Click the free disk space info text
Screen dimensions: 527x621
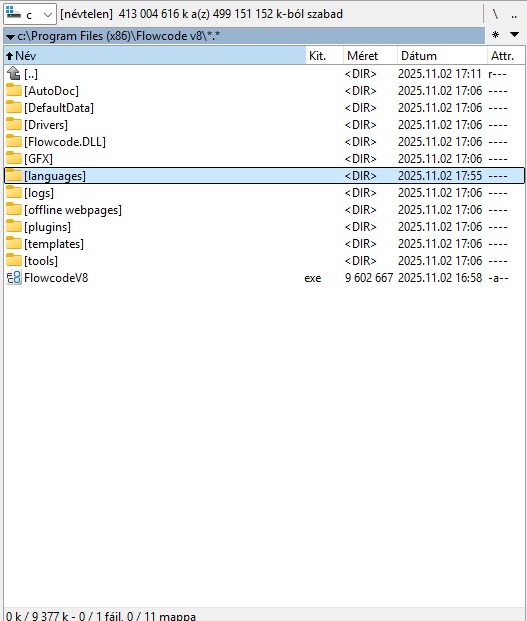click(202, 14)
